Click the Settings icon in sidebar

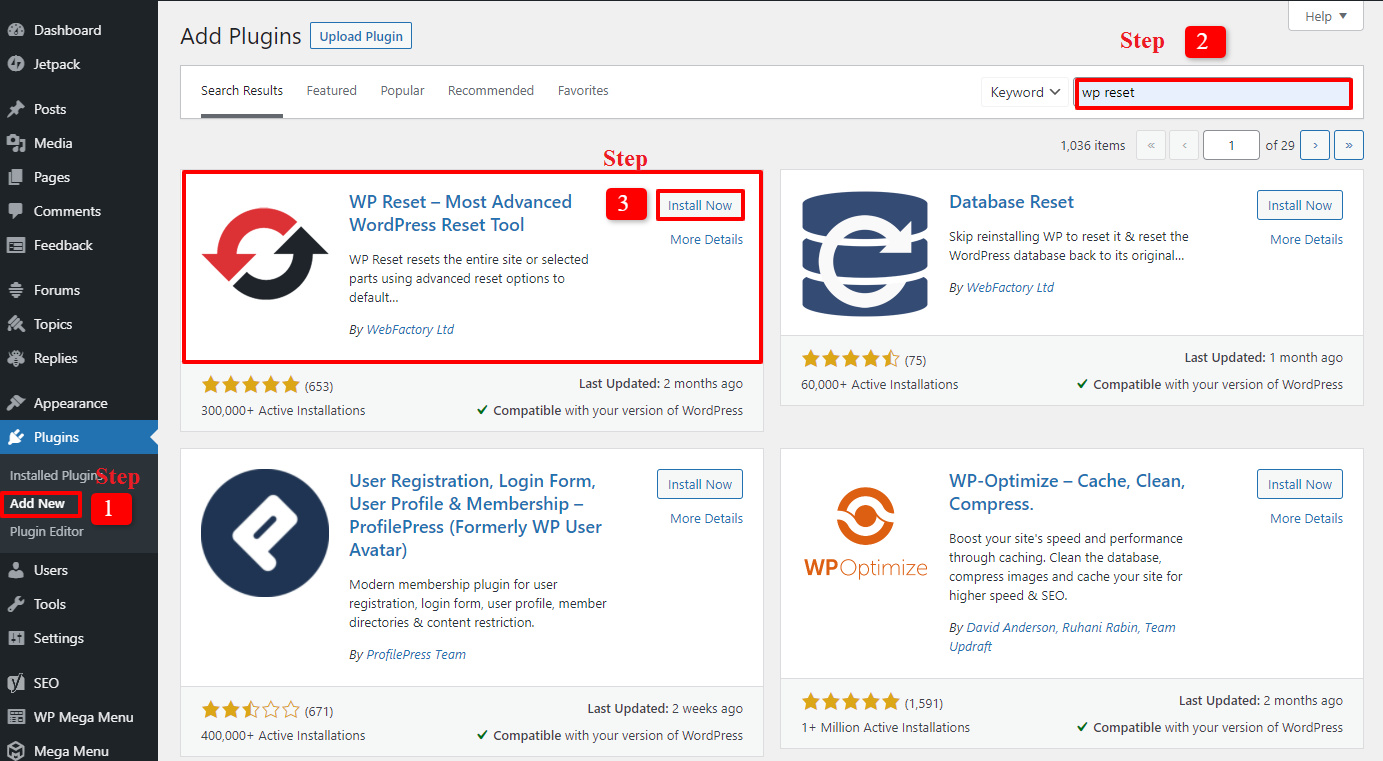(16, 638)
